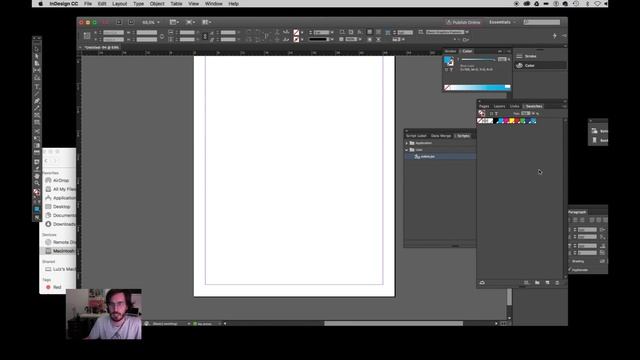Click the toolbox Fill and Stroke swatch
Viewport: 640px width, 360px height.
pyautogui.click(x=37, y=192)
